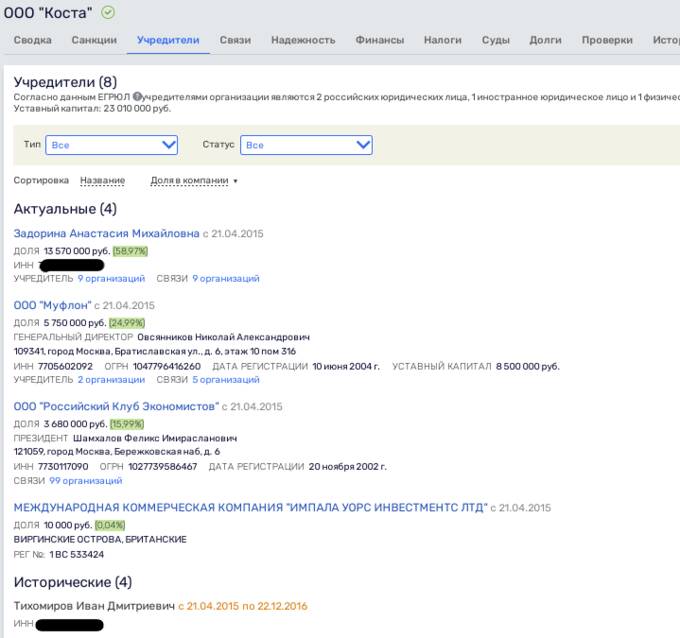Image resolution: width=680 pixels, height=638 pixels.
Task: Open the ООО "Муфлон" company link
Action: point(52,305)
